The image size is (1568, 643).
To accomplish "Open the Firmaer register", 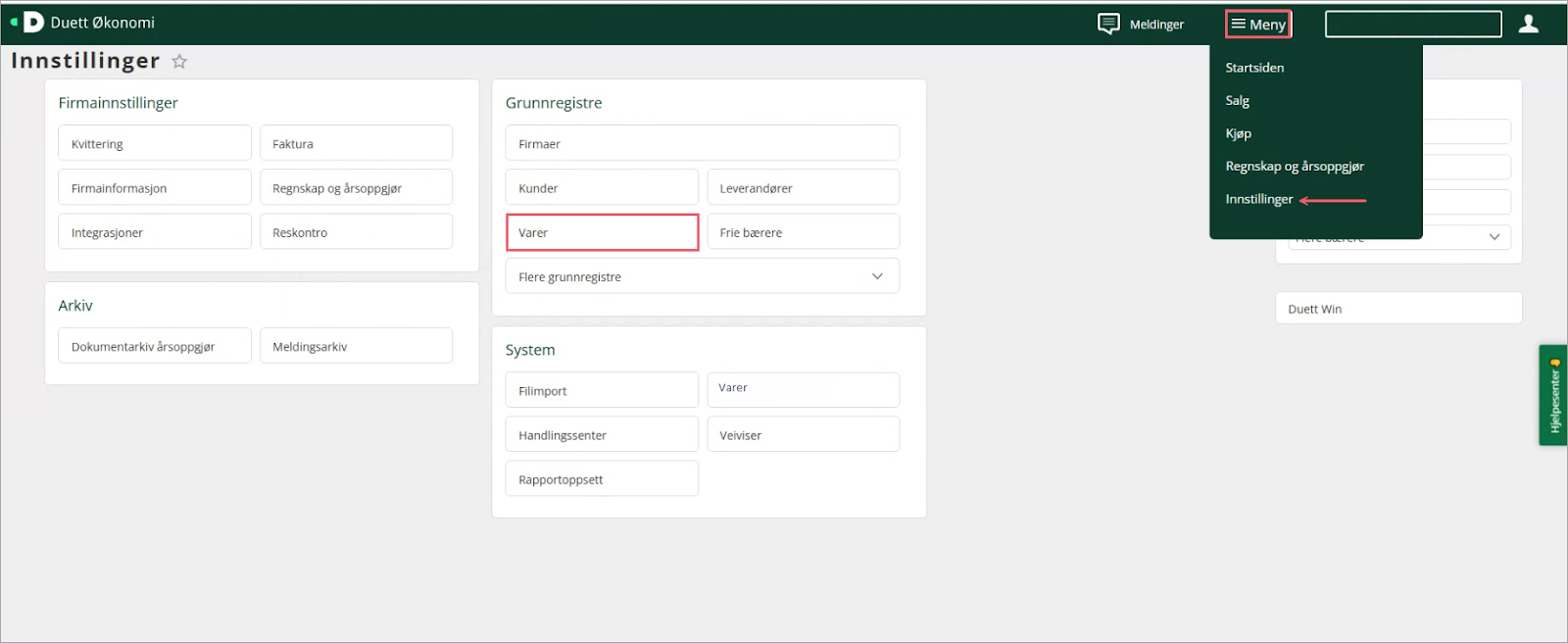I will [x=703, y=143].
